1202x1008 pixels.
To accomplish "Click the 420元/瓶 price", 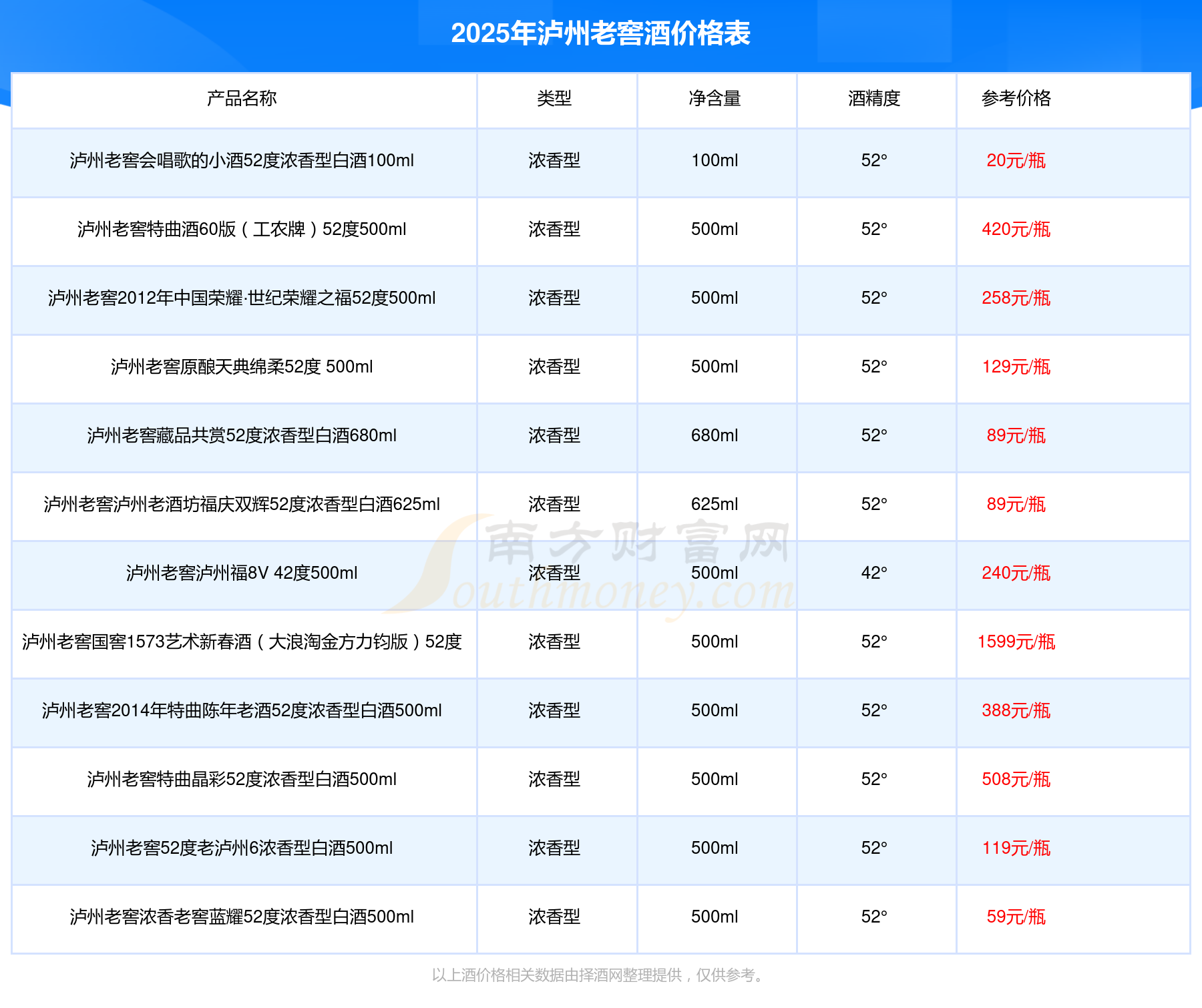I will tap(1016, 229).
